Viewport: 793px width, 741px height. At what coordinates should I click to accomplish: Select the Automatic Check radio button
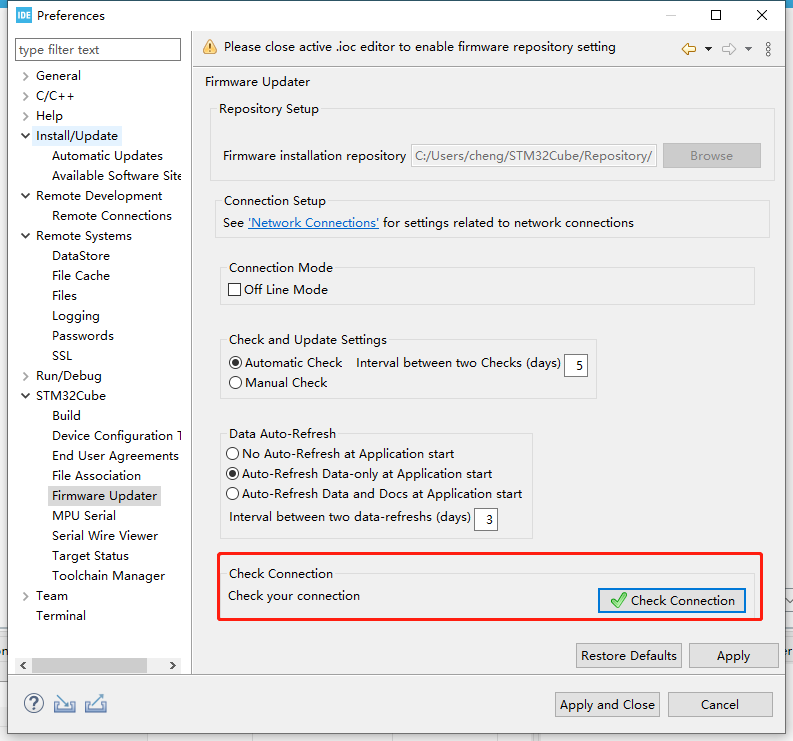(x=235, y=363)
